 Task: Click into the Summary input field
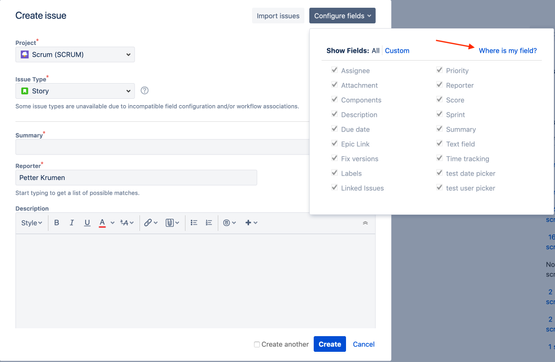pyautogui.click(x=162, y=147)
